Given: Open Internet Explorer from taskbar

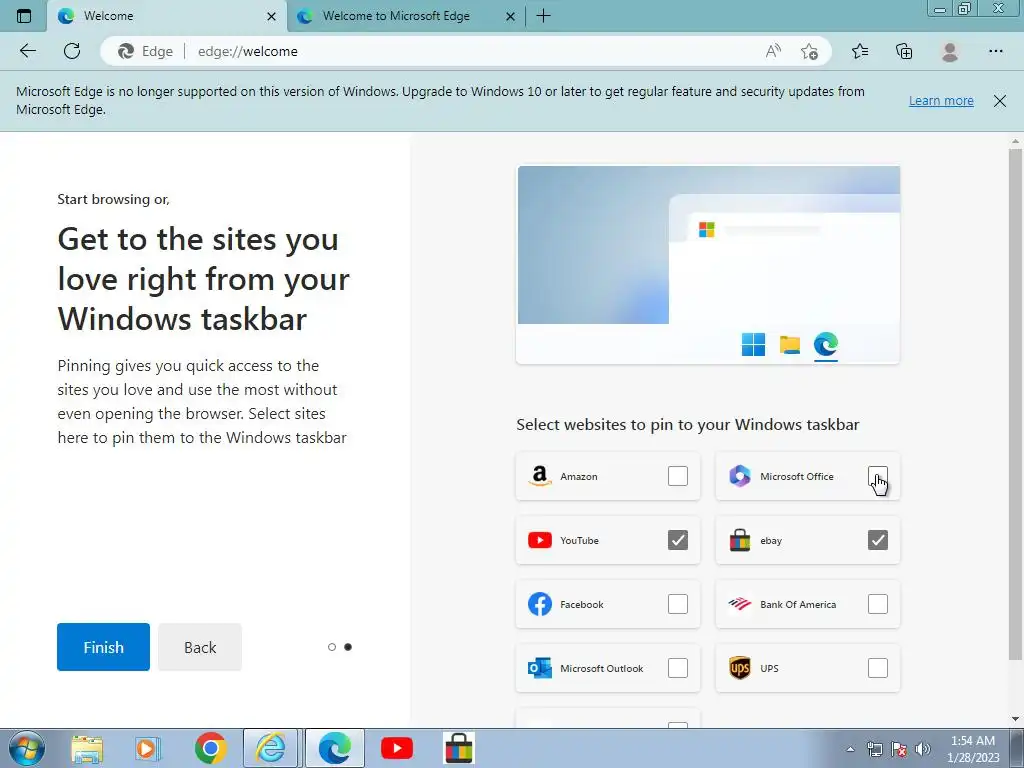Looking at the screenshot, I should [x=270, y=748].
